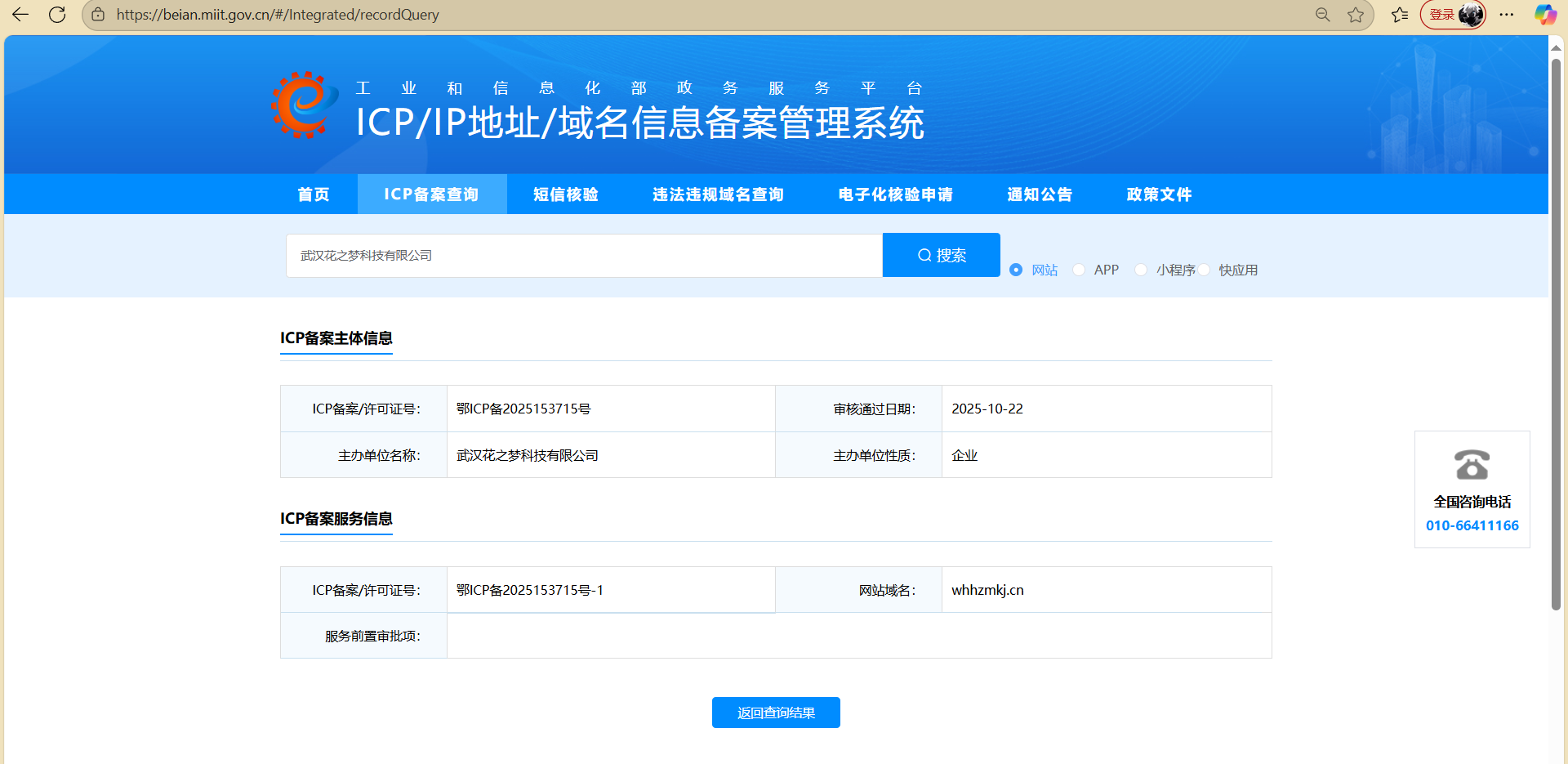Open the 首页 navigation tab
1568x764 pixels.
click(314, 194)
